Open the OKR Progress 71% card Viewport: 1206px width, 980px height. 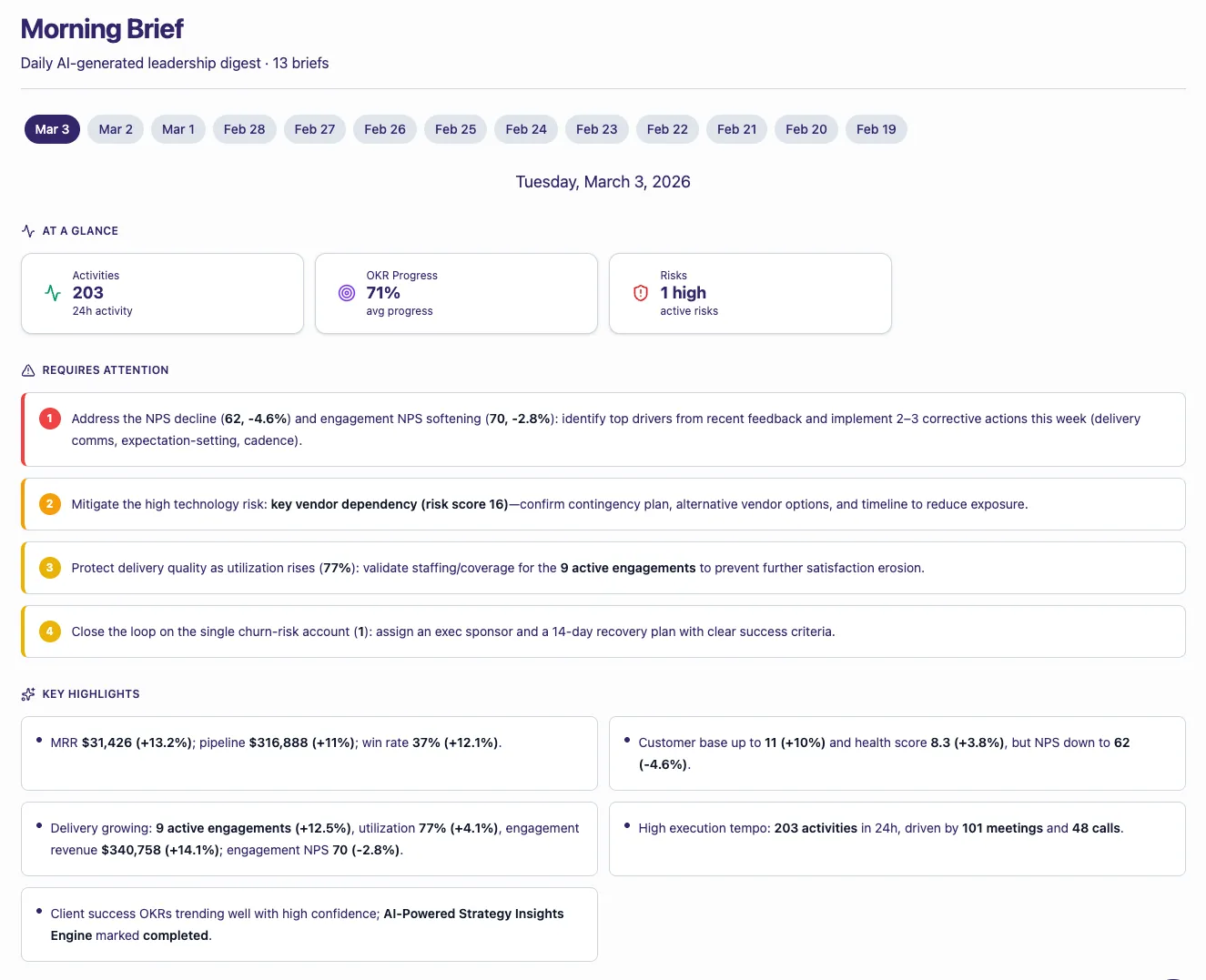[456, 293]
